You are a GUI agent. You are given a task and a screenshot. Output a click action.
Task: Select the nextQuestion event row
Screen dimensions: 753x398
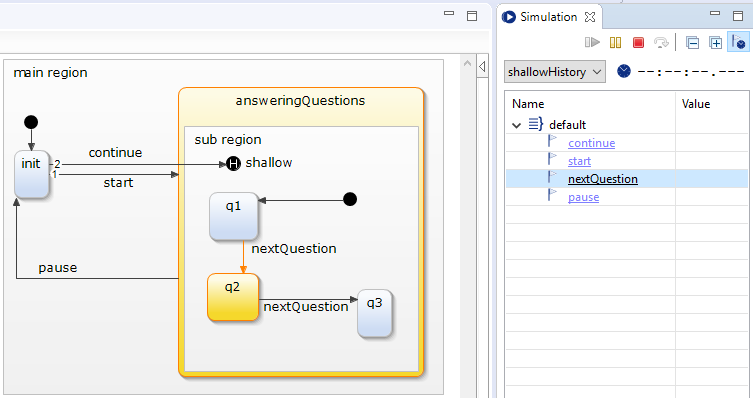click(627, 179)
